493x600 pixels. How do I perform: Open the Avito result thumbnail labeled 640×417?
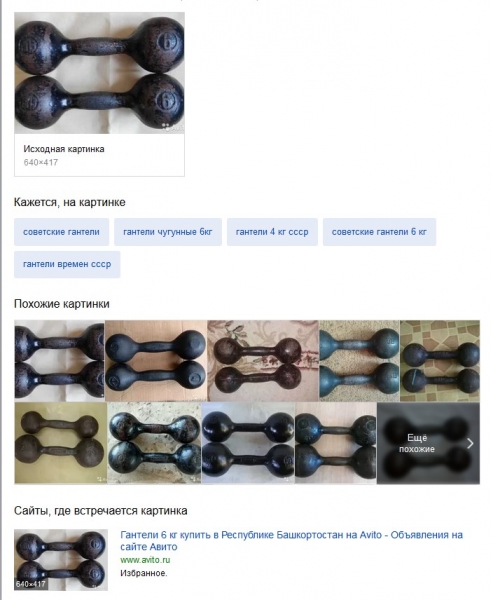(x=61, y=560)
